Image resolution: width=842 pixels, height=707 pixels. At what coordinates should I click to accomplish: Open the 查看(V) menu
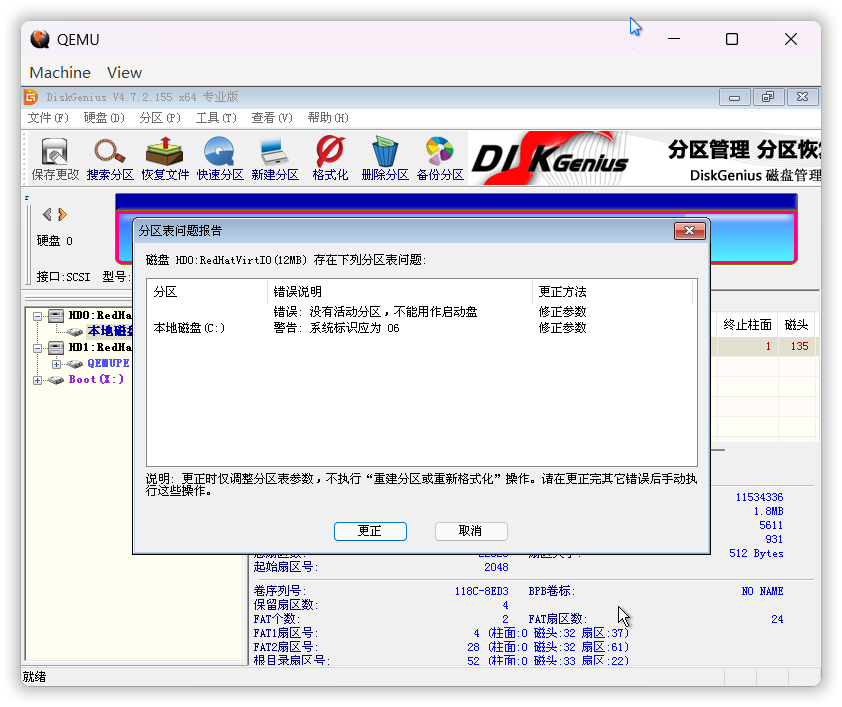tap(272, 118)
